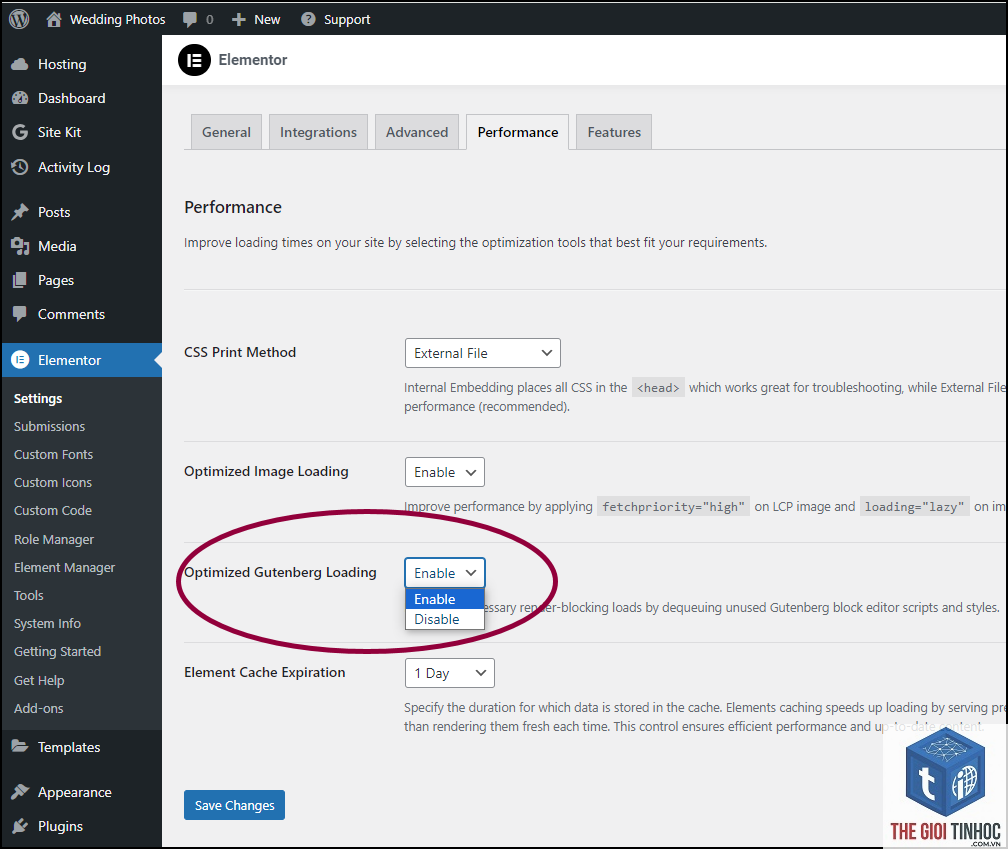
Task: Click the Media icon in sidebar
Action: (x=20, y=246)
